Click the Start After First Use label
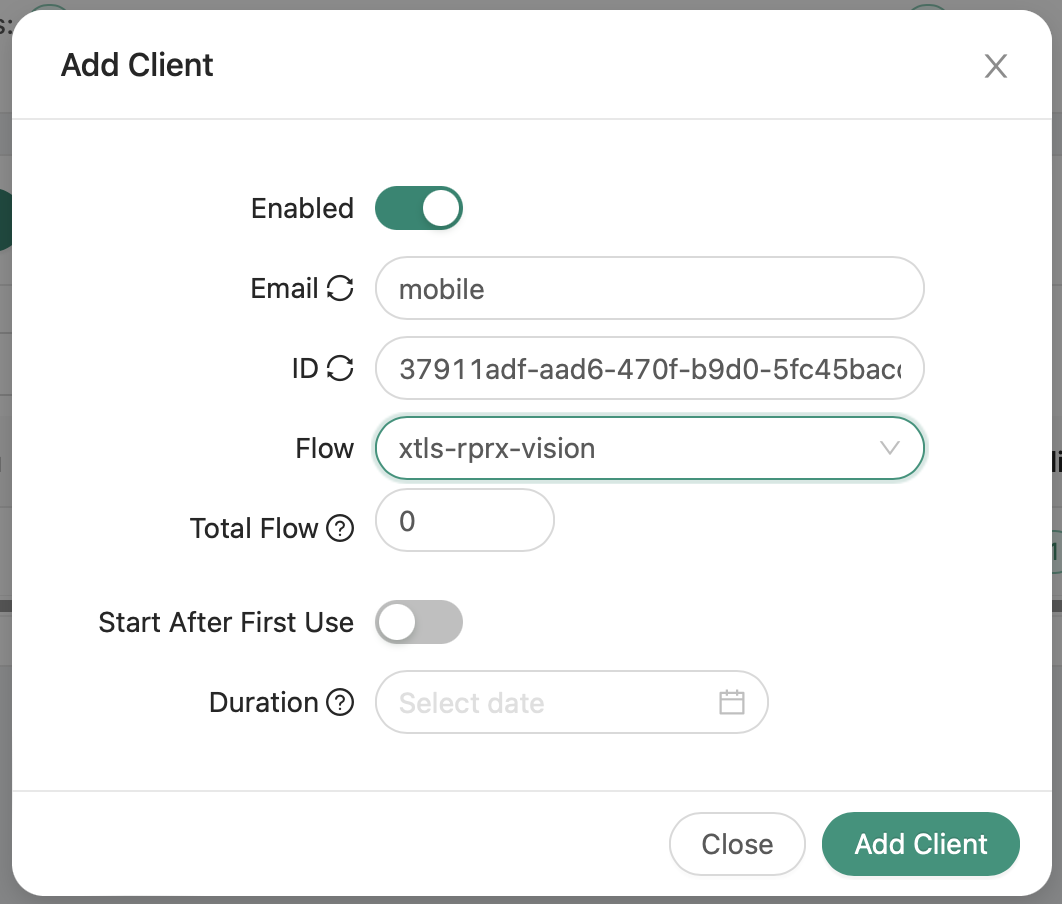This screenshot has height=904, width=1062. click(x=226, y=623)
